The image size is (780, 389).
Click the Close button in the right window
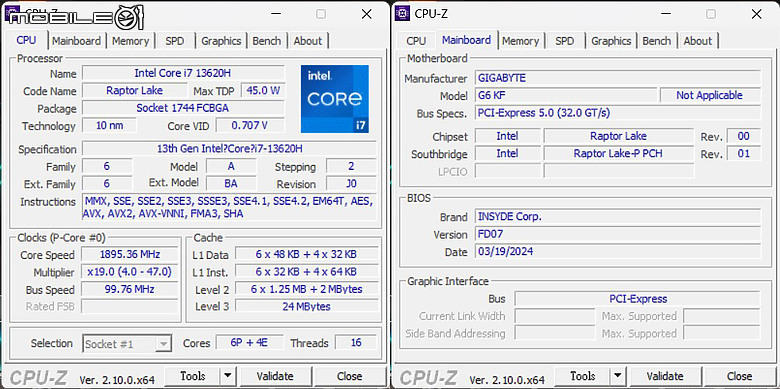(x=740, y=376)
